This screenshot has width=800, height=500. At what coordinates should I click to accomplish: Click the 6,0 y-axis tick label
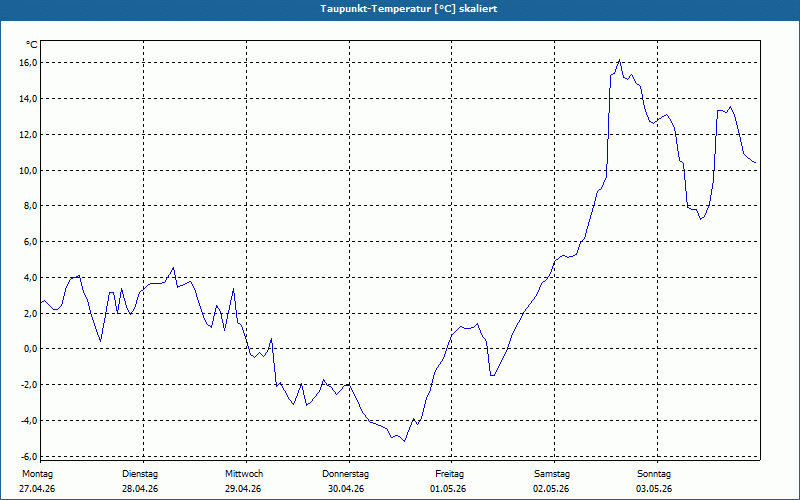tap(30, 242)
